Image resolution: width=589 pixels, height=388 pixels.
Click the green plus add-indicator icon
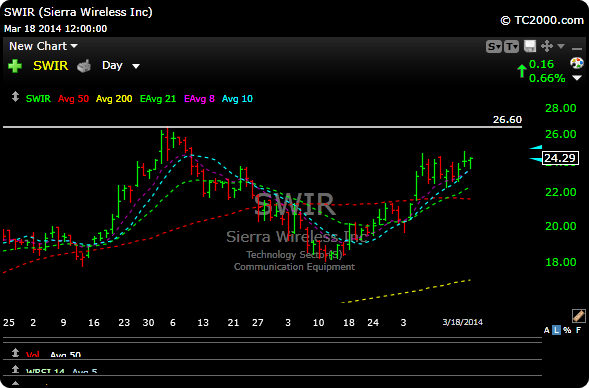(15, 66)
